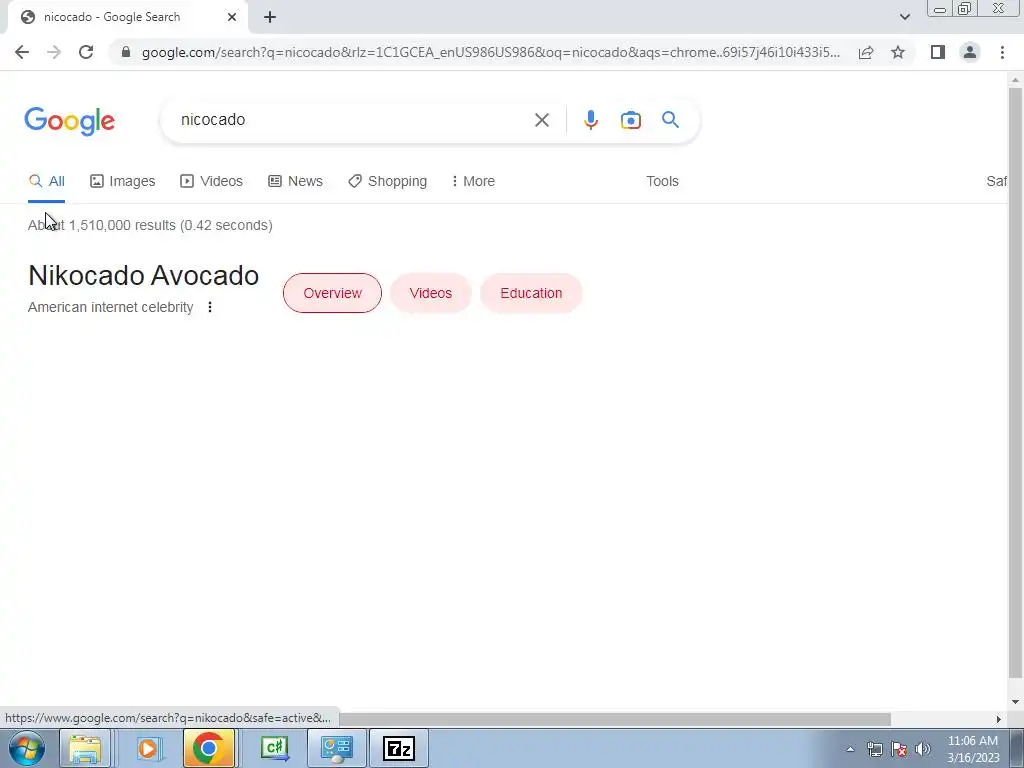The image size is (1024, 768).
Task: Click the address bar URL
Action: pos(491,52)
